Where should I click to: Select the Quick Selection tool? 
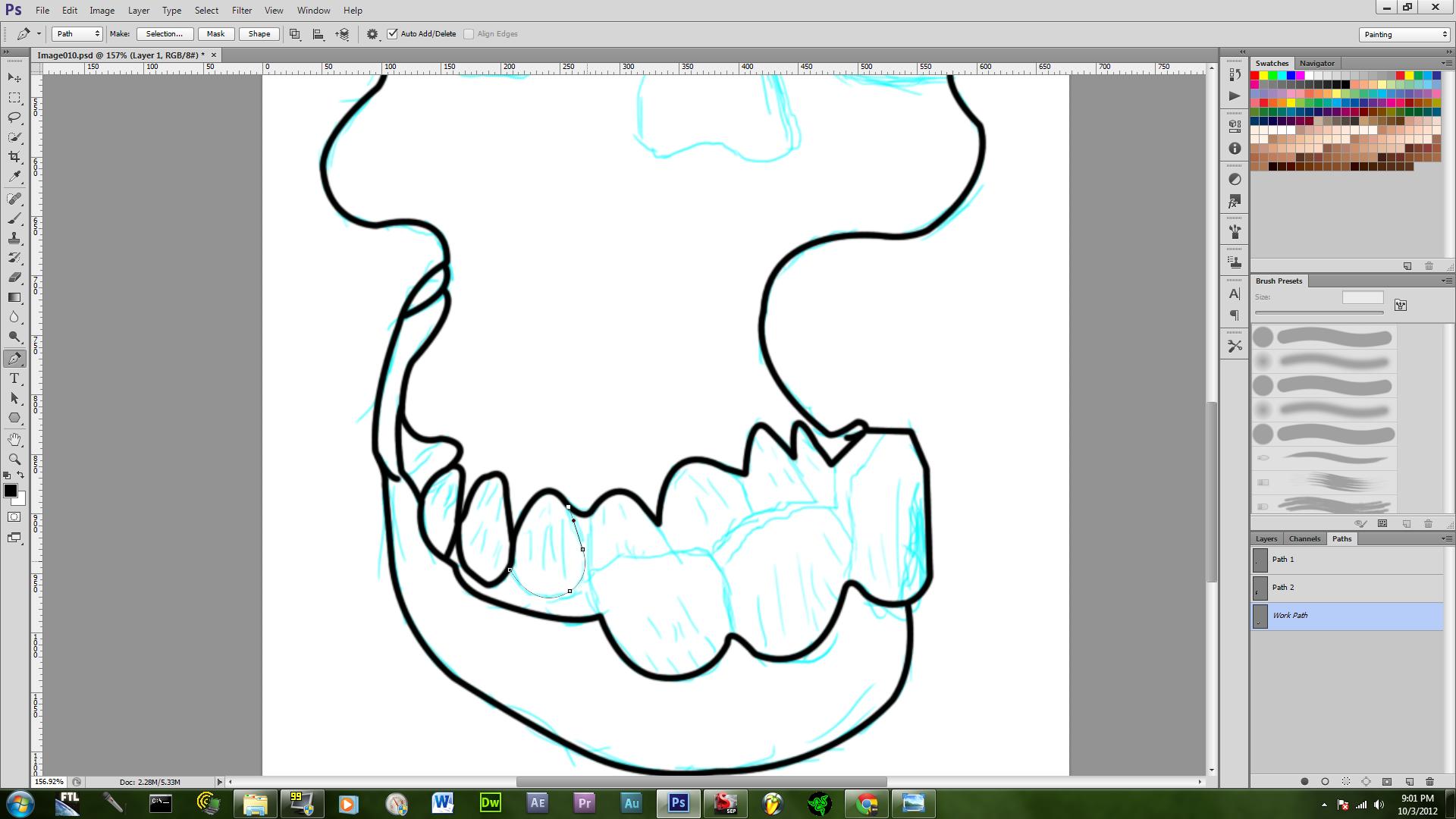coord(14,137)
